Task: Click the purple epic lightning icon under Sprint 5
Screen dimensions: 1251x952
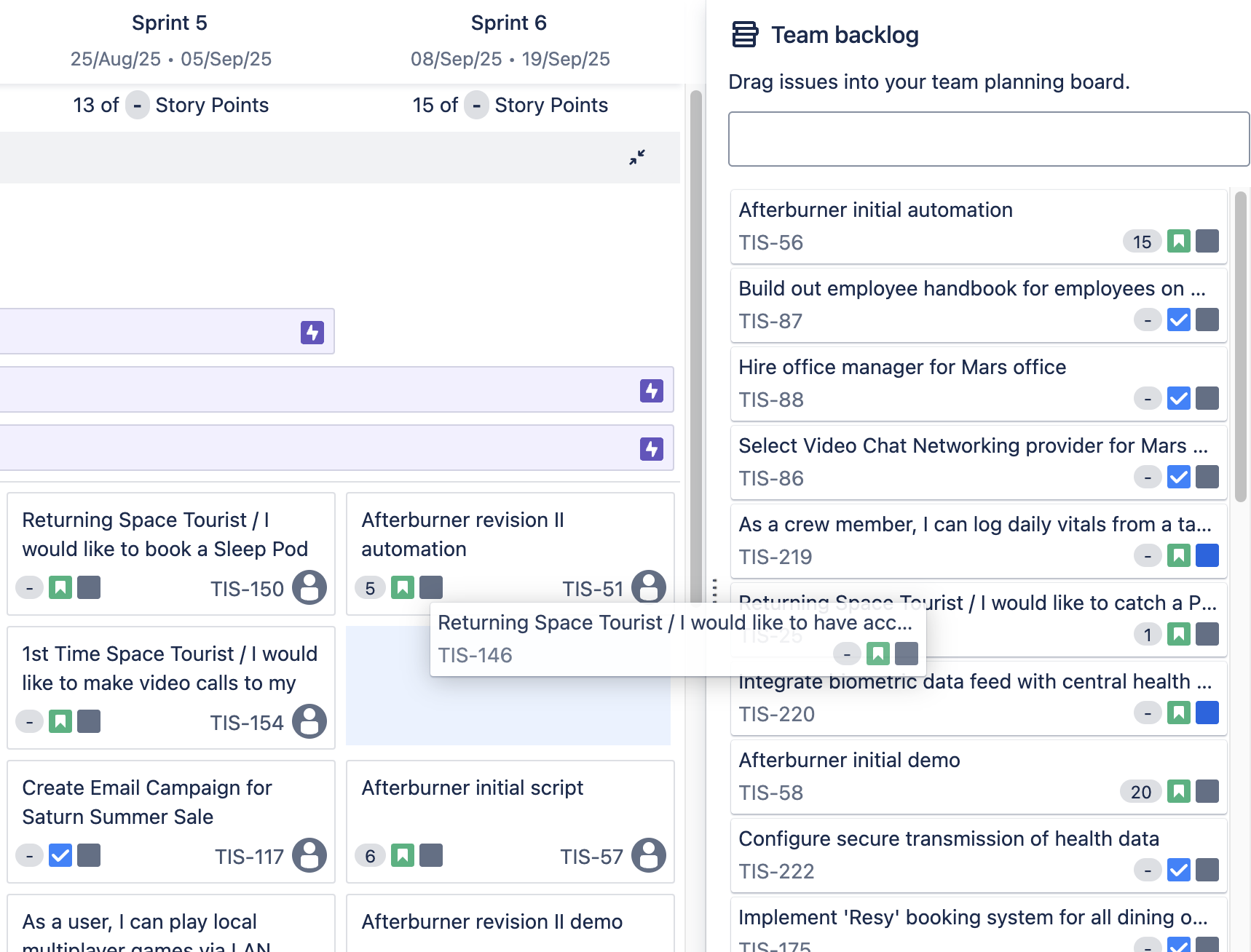Action: (x=312, y=333)
